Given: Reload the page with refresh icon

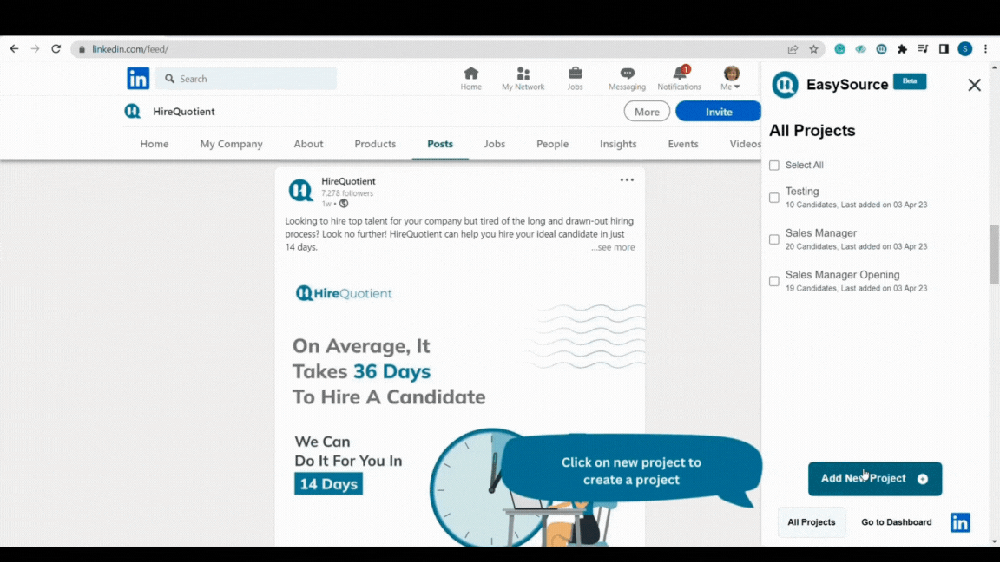Looking at the screenshot, I should [x=56, y=49].
